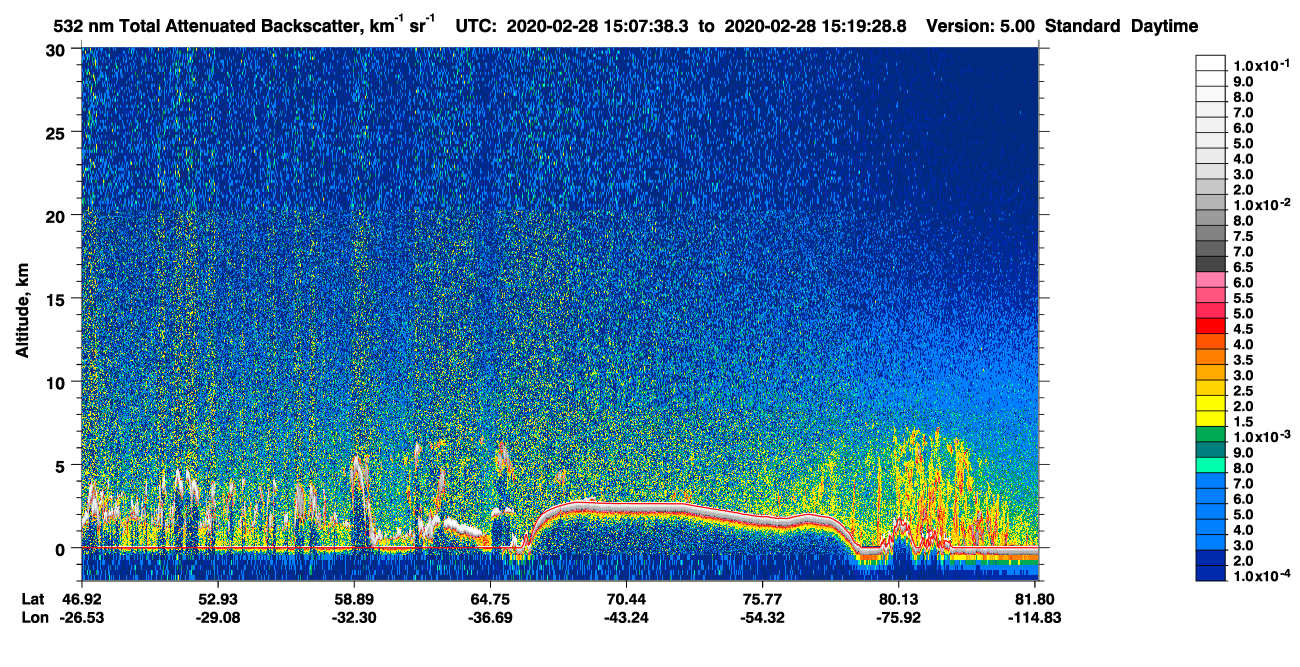The width and height of the screenshot is (1300, 667).
Task: Click latitude value "70.44"
Action: click(x=626, y=598)
